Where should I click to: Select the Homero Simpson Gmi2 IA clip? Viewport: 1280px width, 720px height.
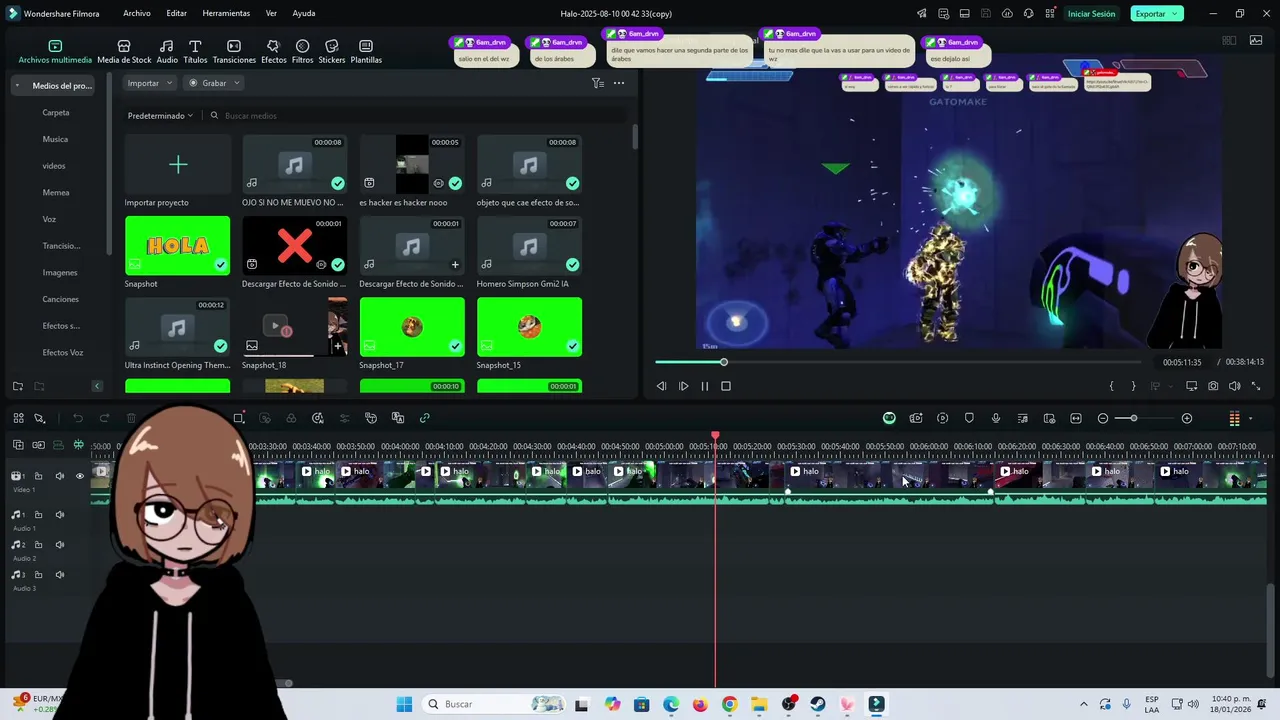coord(529,245)
